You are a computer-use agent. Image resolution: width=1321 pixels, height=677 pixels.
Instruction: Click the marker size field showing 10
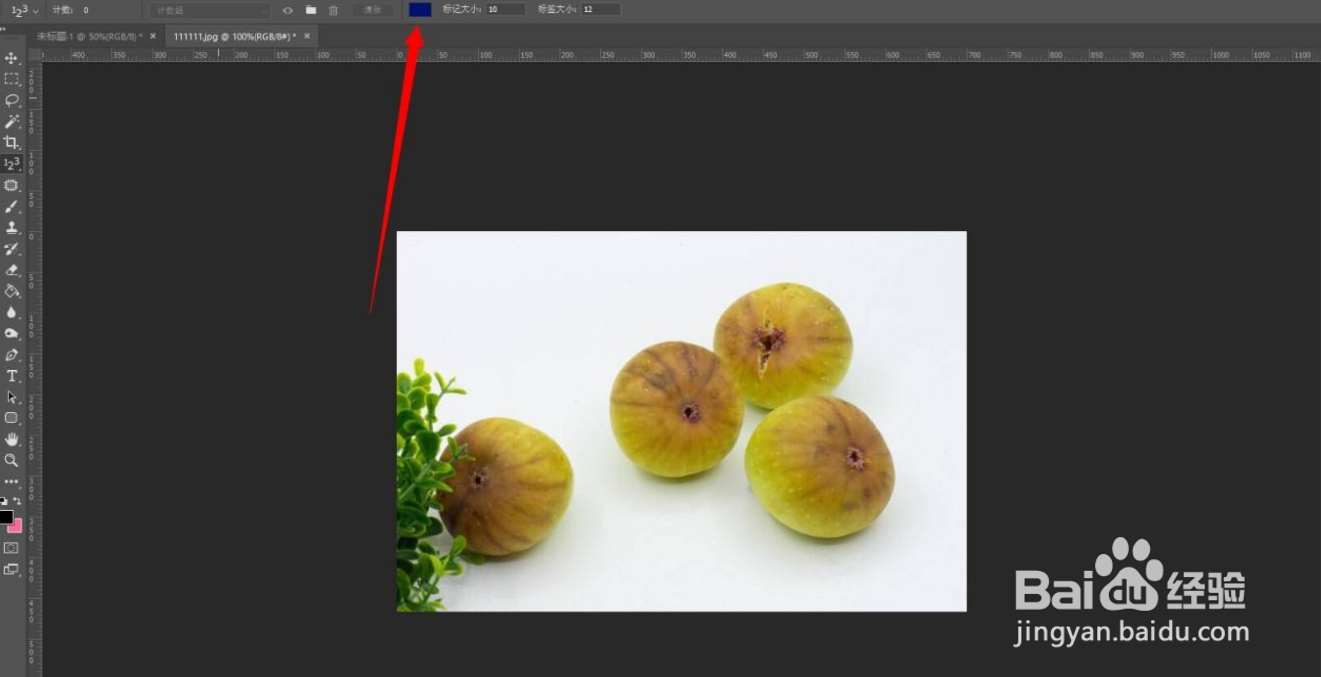pos(506,9)
